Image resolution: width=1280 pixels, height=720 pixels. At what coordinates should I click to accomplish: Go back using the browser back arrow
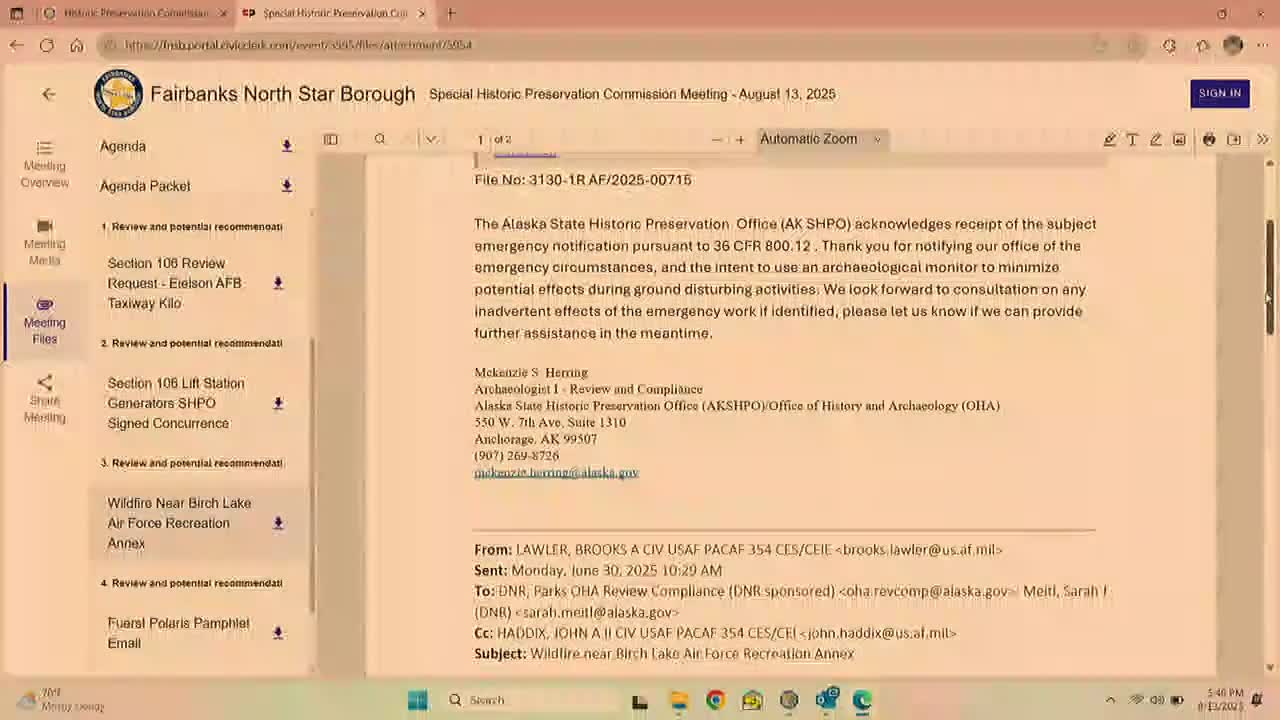pyautogui.click(x=17, y=45)
